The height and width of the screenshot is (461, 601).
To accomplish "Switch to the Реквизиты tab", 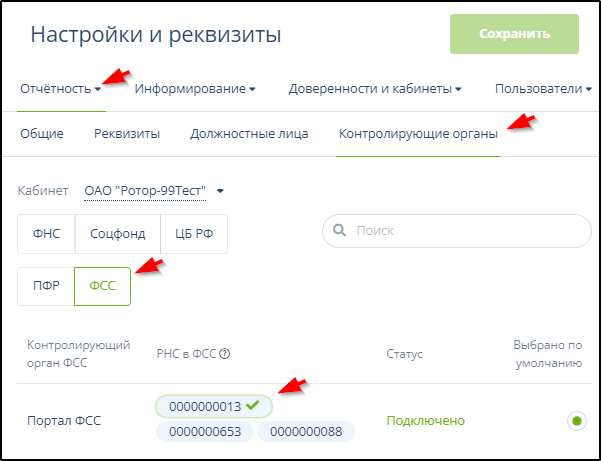I will [x=127, y=133].
